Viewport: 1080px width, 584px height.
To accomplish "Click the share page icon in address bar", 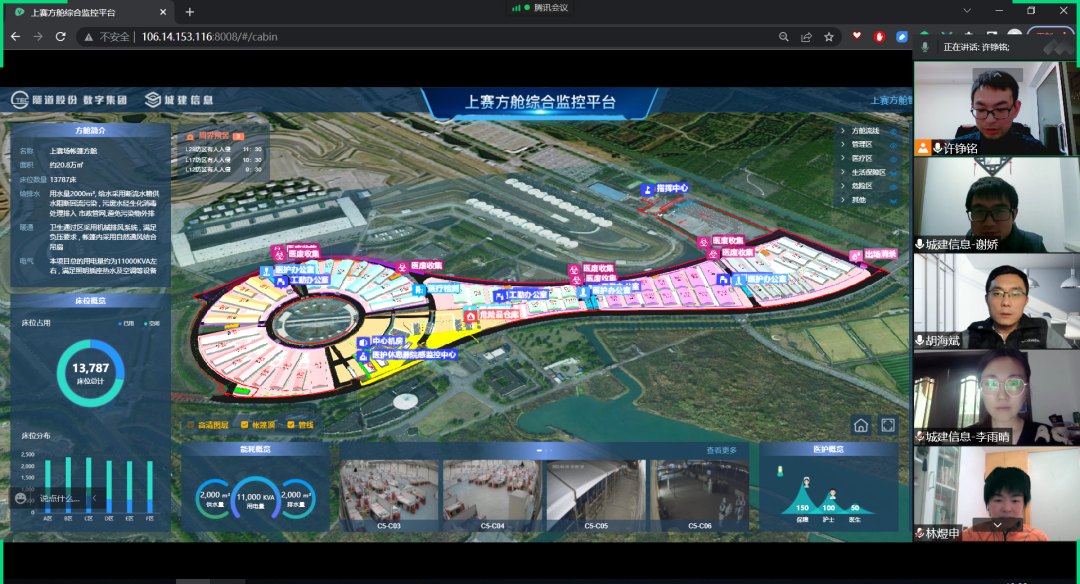I will coord(806,36).
